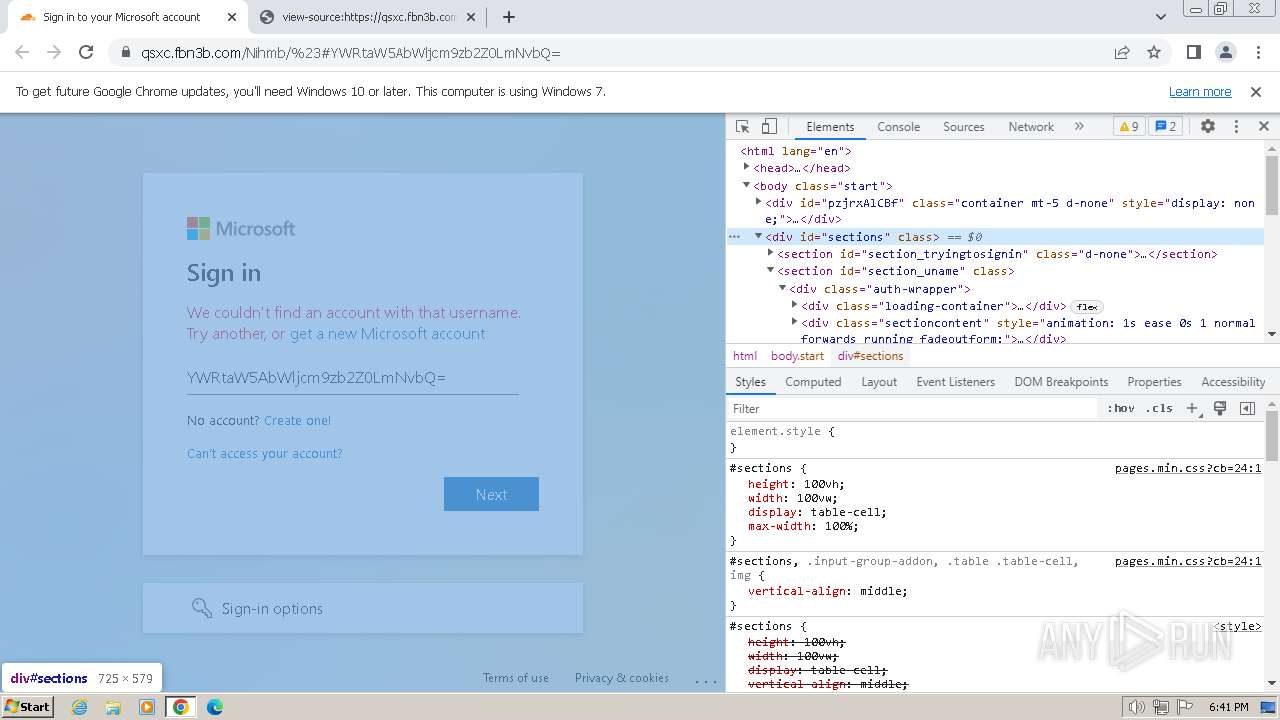Open the Layout tab
Screen dimensions: 1280x720
[879, 382]
